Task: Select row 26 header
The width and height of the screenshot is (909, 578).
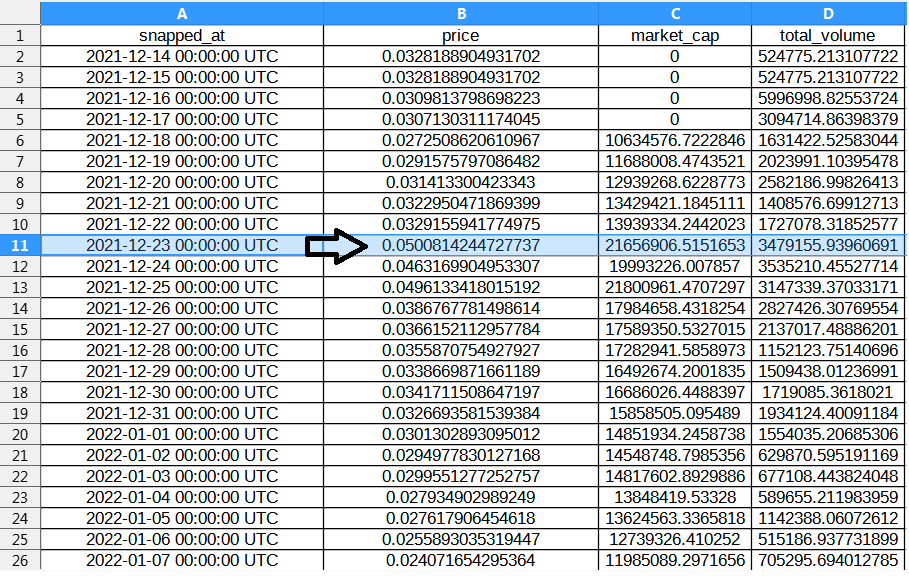Action: click(x=20, y=560)
